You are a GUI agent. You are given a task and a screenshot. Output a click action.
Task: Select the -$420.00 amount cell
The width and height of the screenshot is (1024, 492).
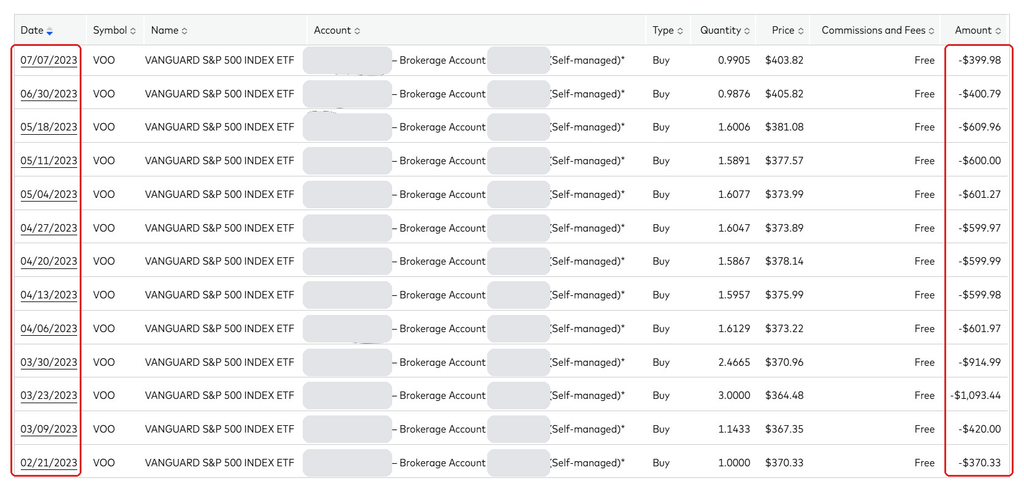point(980,429)
